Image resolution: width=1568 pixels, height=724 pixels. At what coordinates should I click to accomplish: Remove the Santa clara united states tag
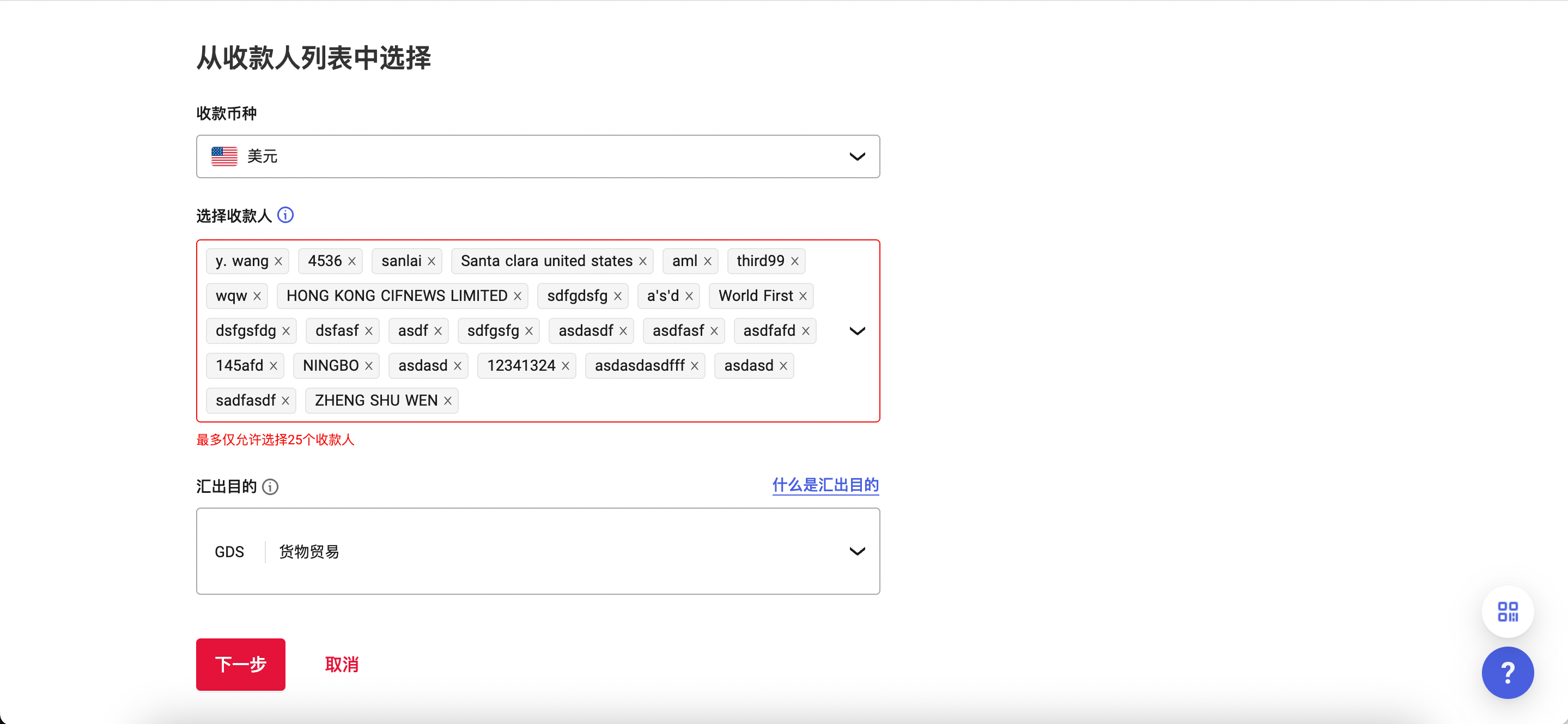(x=643, y=261)
